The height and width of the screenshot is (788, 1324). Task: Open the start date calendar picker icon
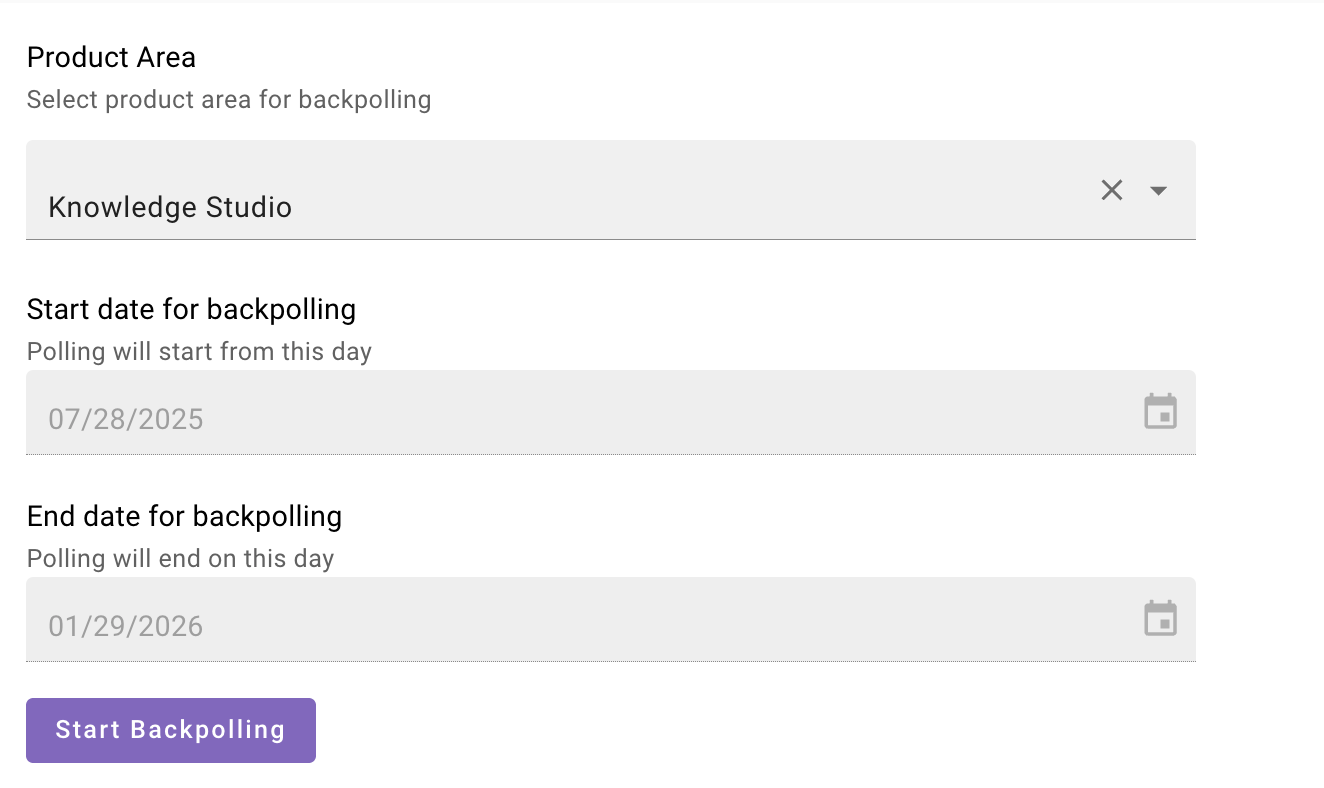coord(1160,412)
